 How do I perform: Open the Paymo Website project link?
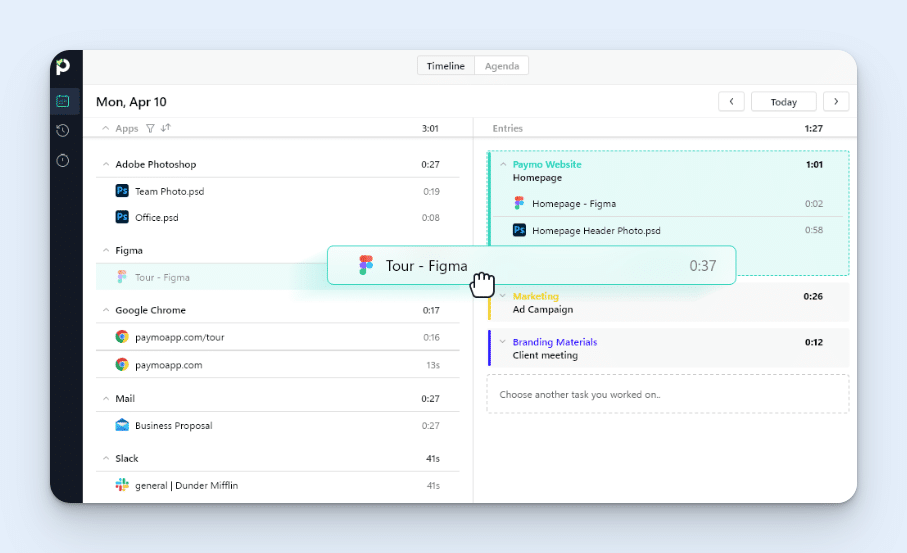pyautogui.click(x=547, y=164)
